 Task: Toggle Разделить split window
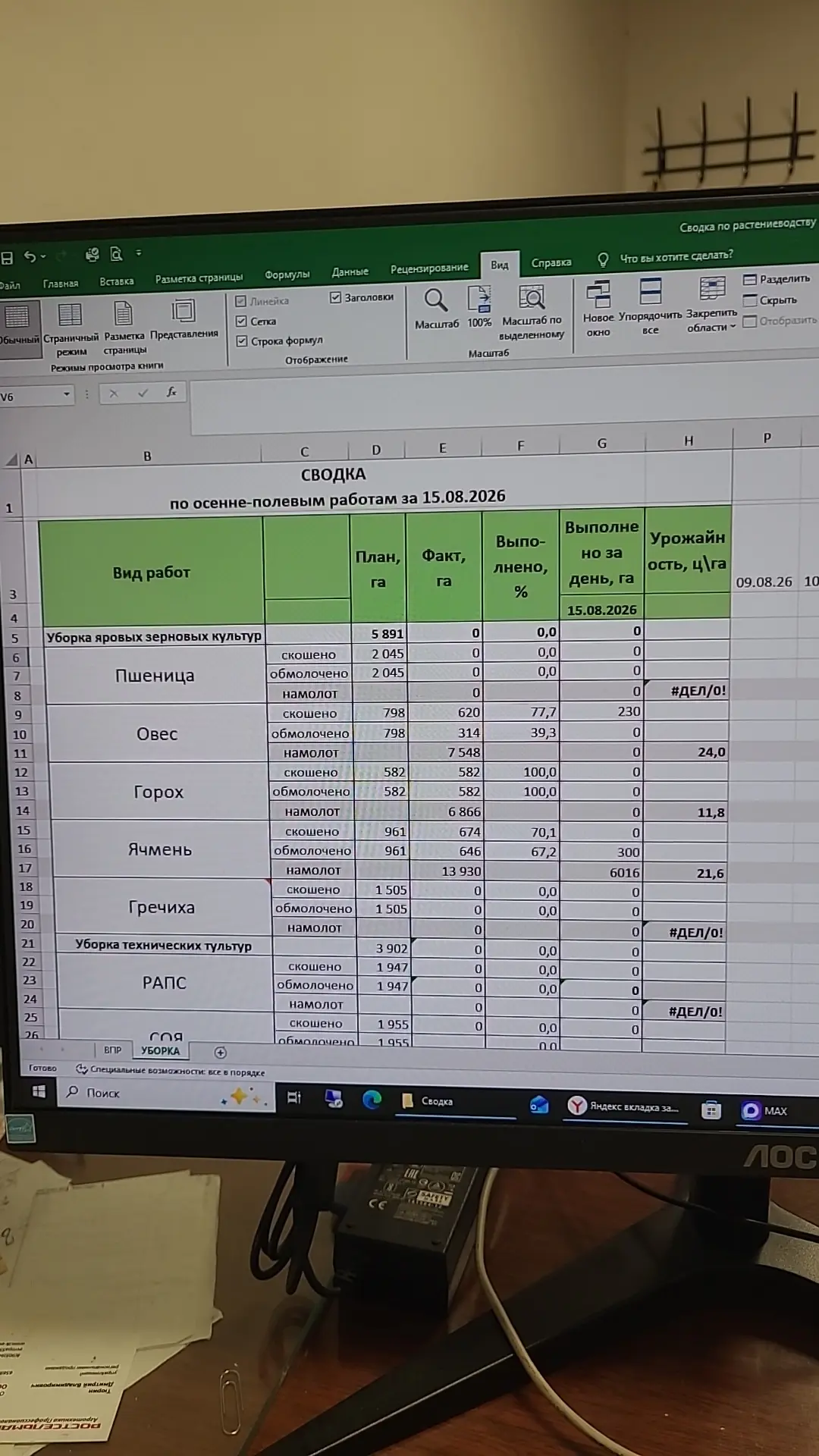pos(777,279)
